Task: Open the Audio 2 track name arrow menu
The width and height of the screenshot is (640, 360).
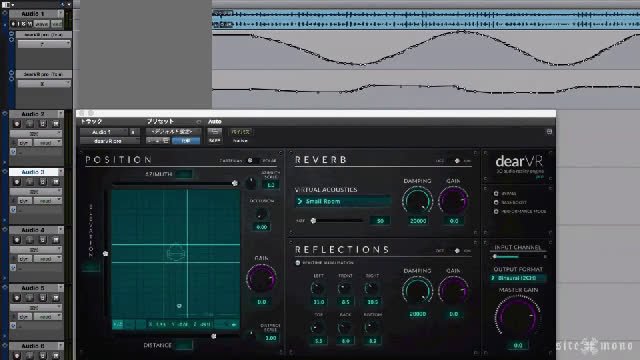Action: point(61,114)
